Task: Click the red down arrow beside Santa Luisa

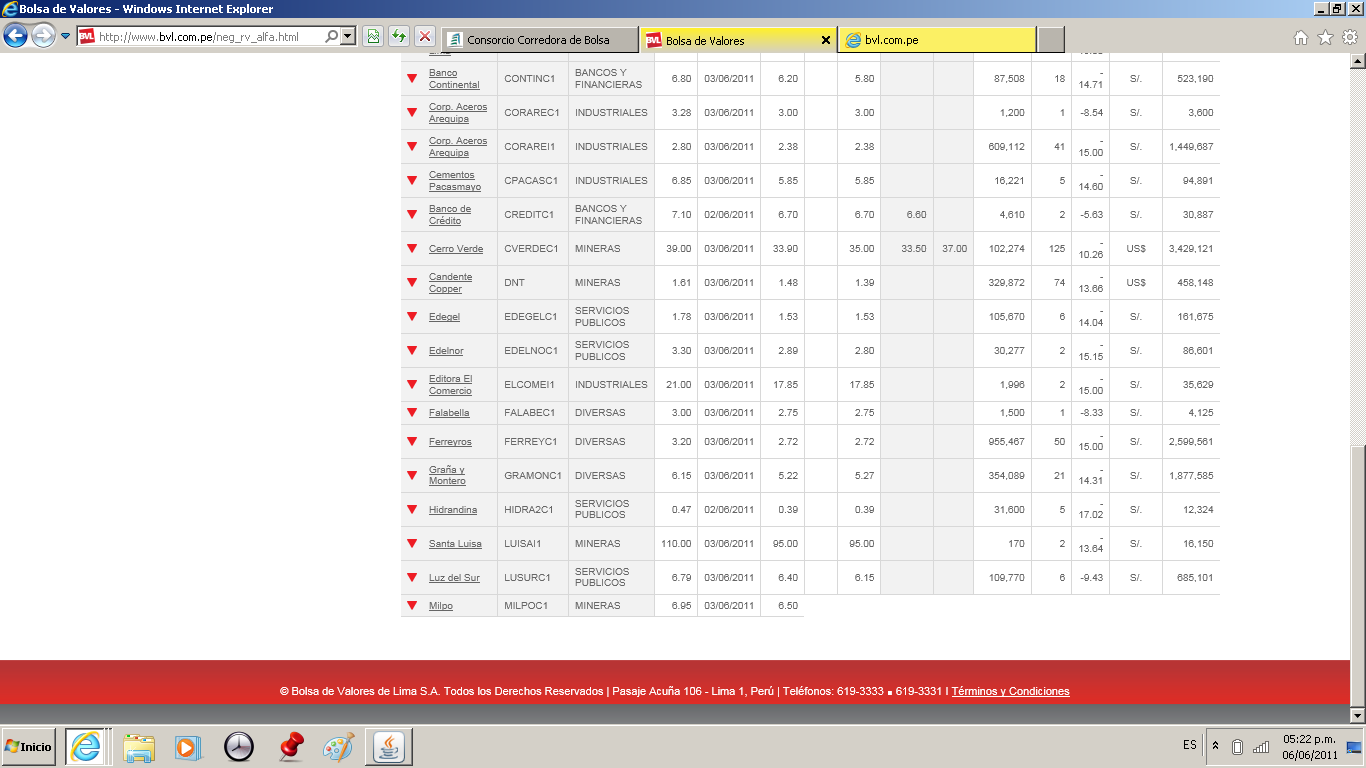Action: (x=412, y=544)
